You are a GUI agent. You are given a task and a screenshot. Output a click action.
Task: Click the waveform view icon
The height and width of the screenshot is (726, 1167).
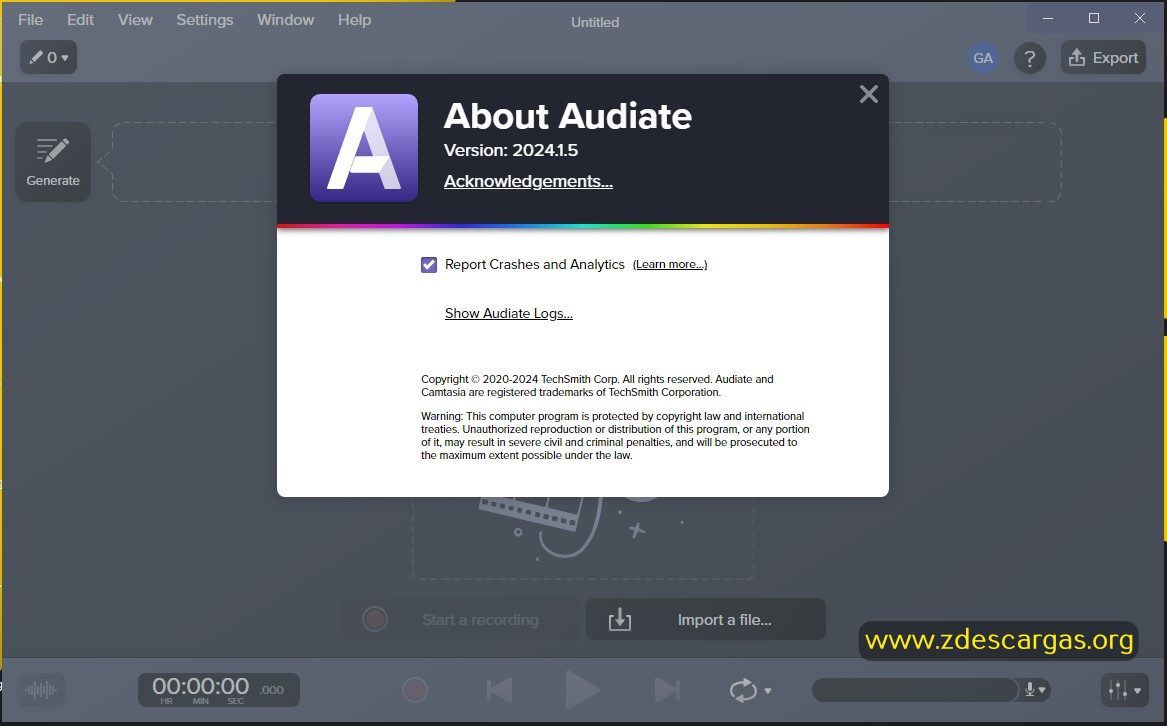41,690
